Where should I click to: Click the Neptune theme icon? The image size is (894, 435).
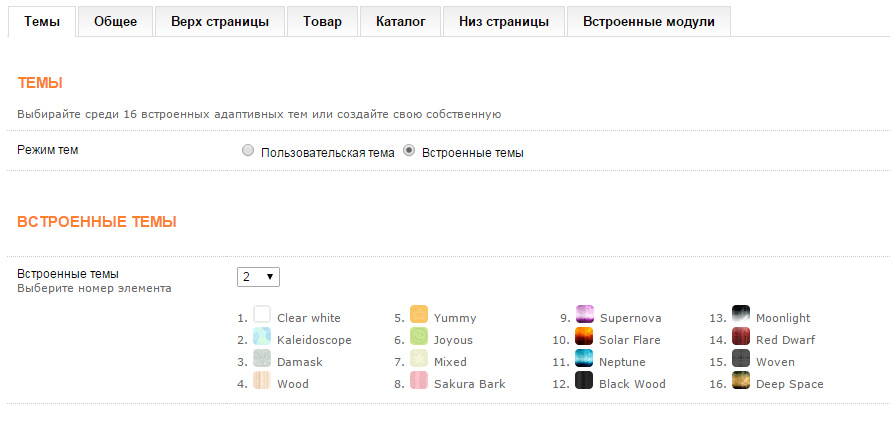[x=585, y=359]
